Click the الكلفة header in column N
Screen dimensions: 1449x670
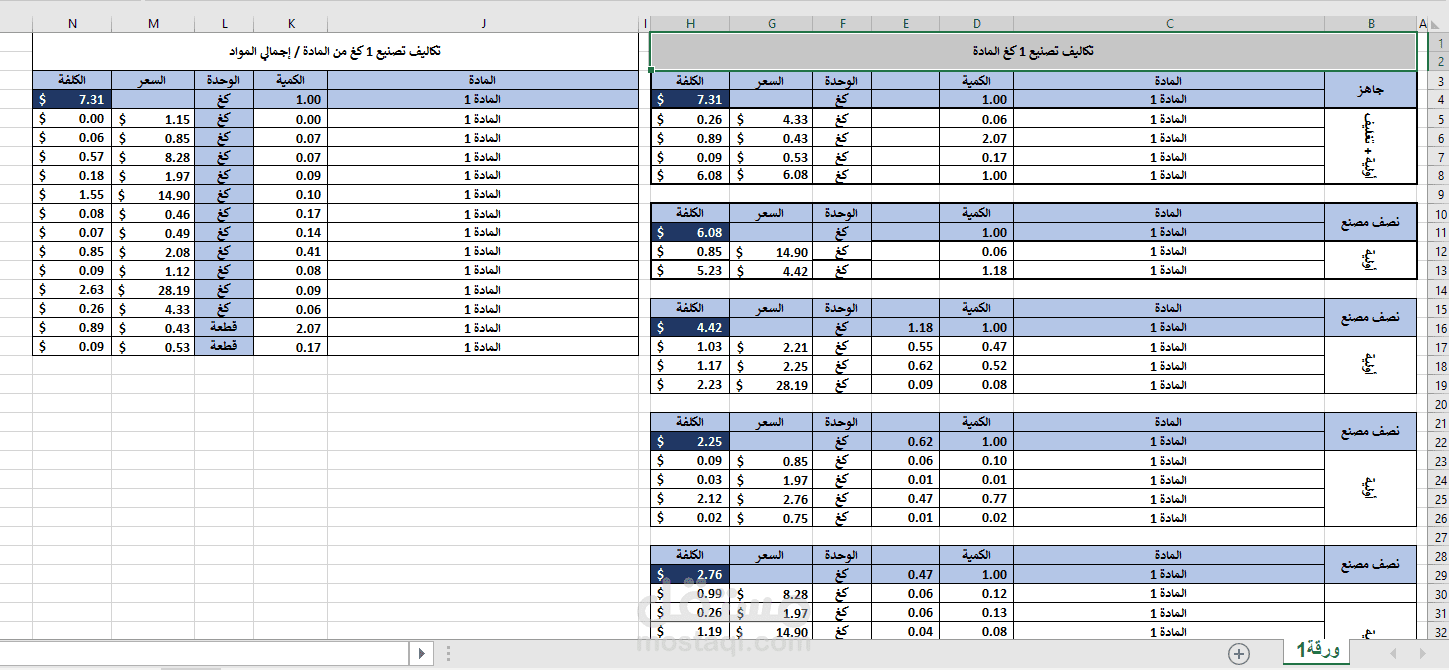point(72,80)
